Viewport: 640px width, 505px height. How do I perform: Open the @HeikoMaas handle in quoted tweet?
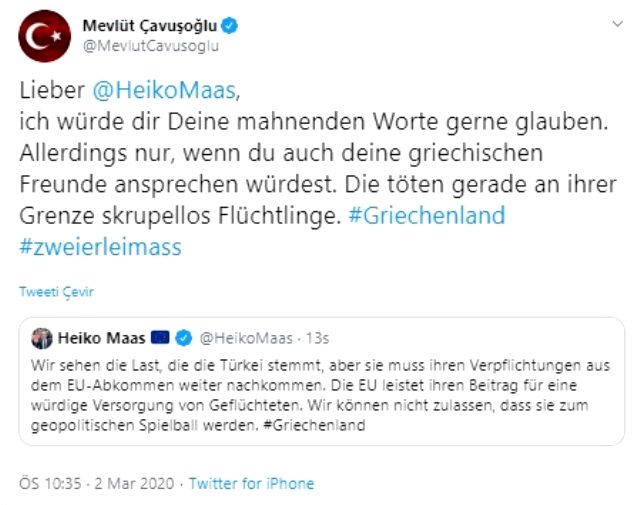click(246, 338)
